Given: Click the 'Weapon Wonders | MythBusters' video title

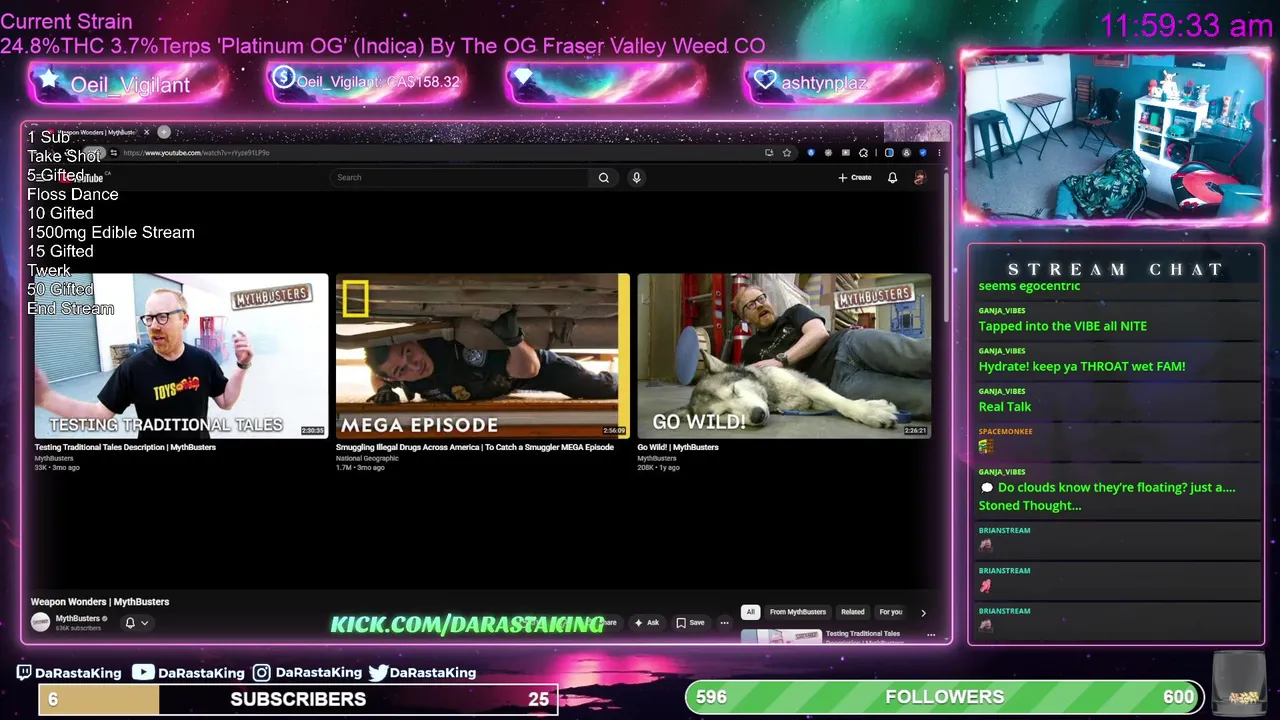Looking at the screenshot, I should pos(100,602).
